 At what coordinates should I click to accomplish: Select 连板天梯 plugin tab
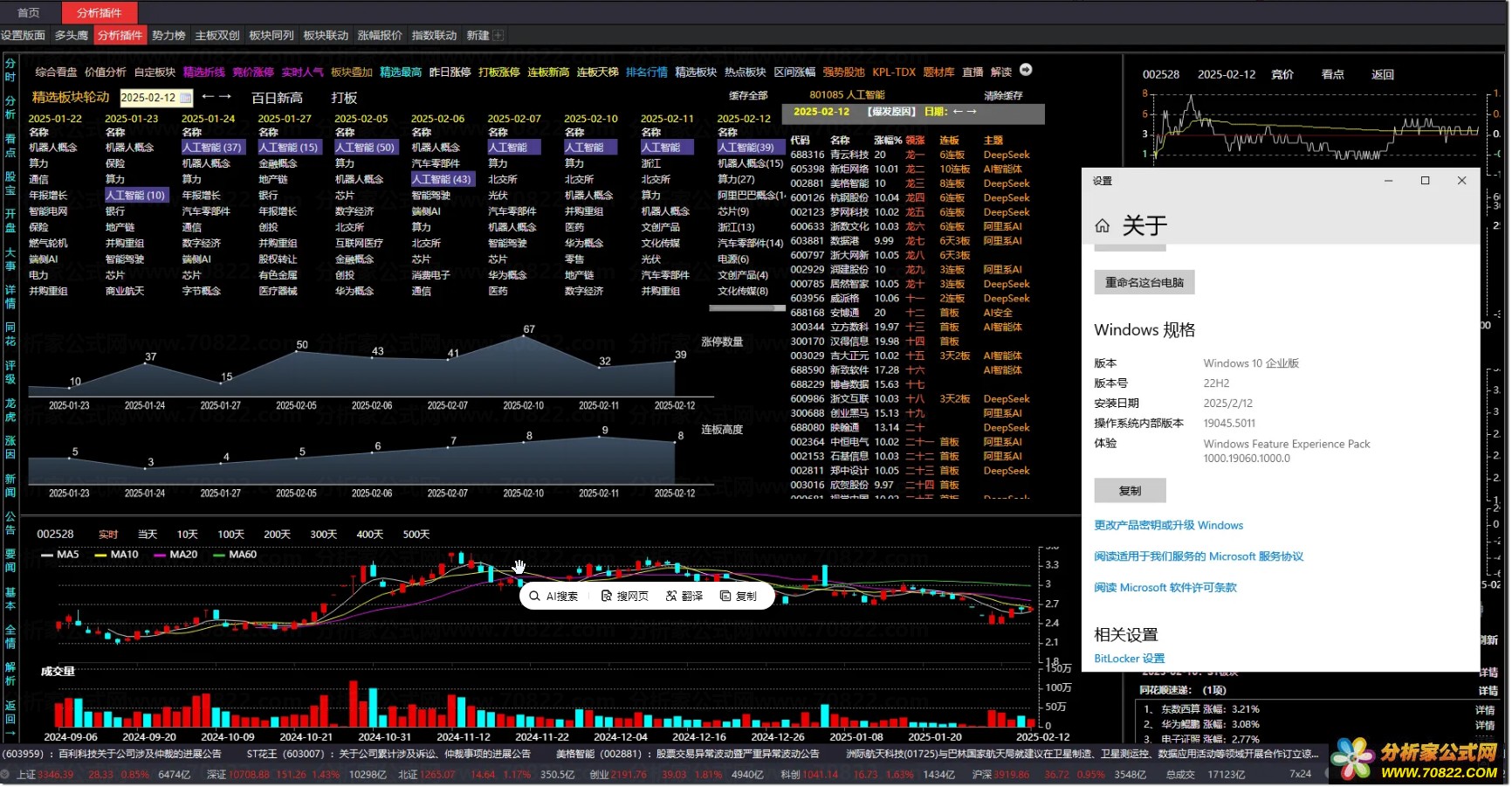[597, 72]
